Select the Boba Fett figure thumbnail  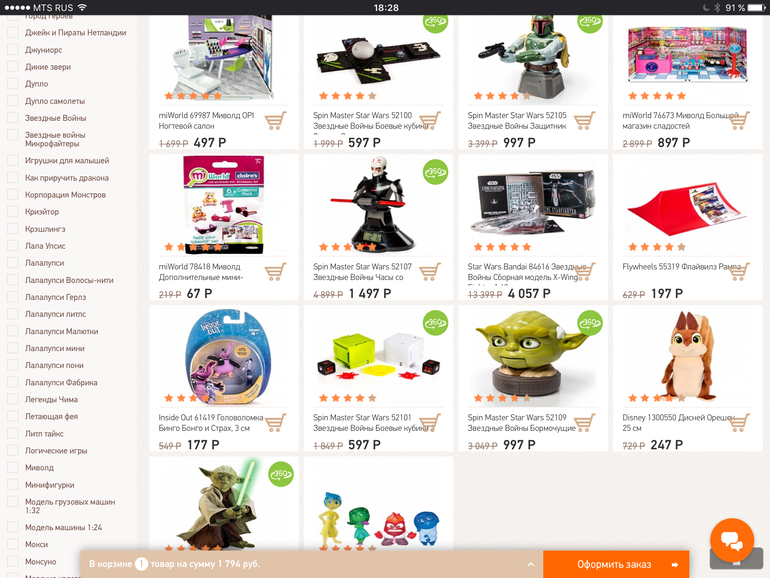click(x=533, y=58)
